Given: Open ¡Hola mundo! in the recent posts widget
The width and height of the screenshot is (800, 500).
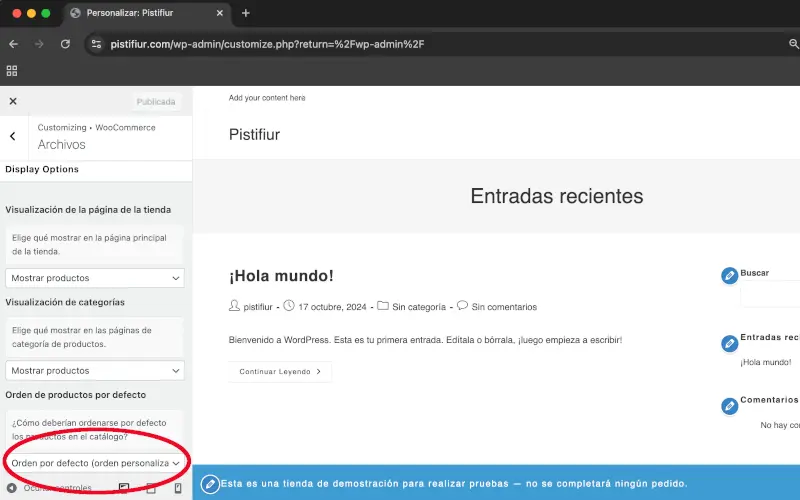Looking at the screenshot, I should pos(766,362).
